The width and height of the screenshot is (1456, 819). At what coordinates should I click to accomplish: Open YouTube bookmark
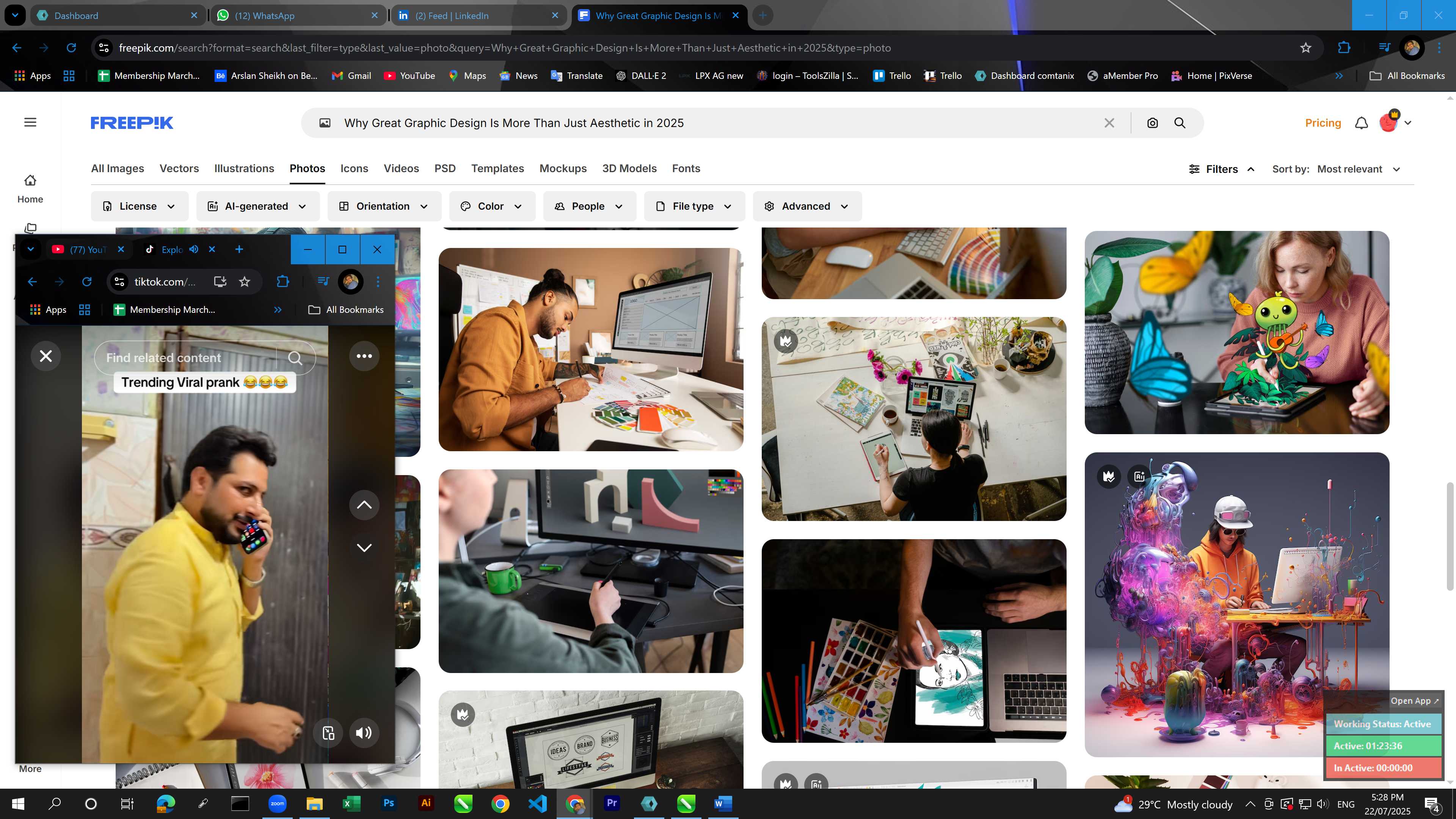point(409,76)
